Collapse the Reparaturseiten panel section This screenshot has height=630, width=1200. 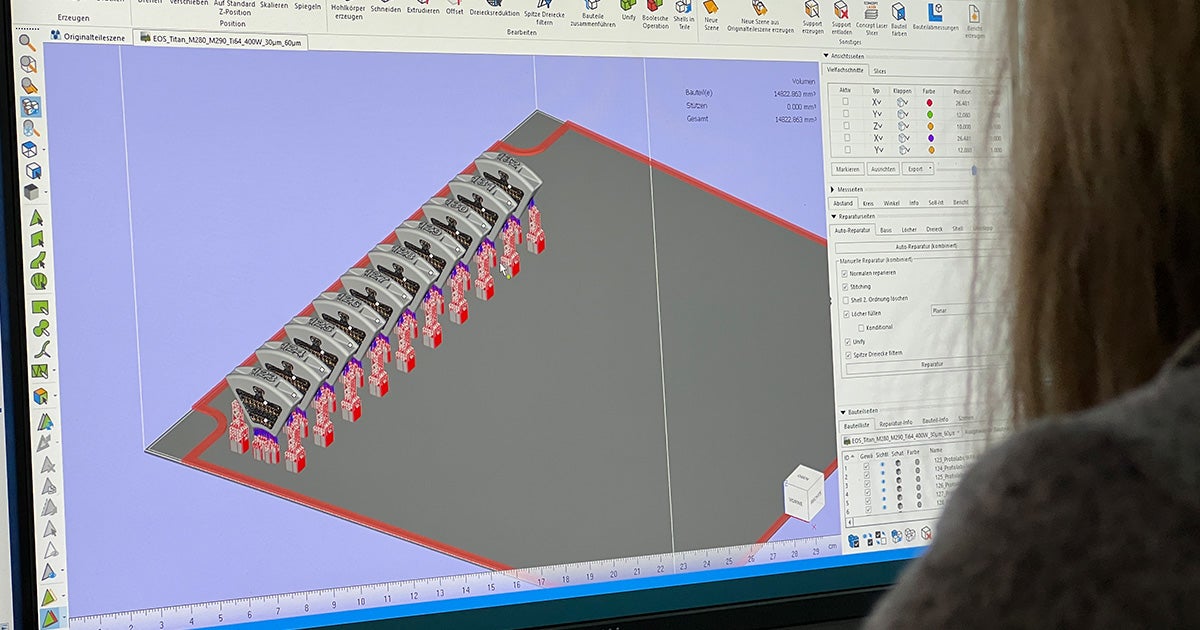pos(834,216)
